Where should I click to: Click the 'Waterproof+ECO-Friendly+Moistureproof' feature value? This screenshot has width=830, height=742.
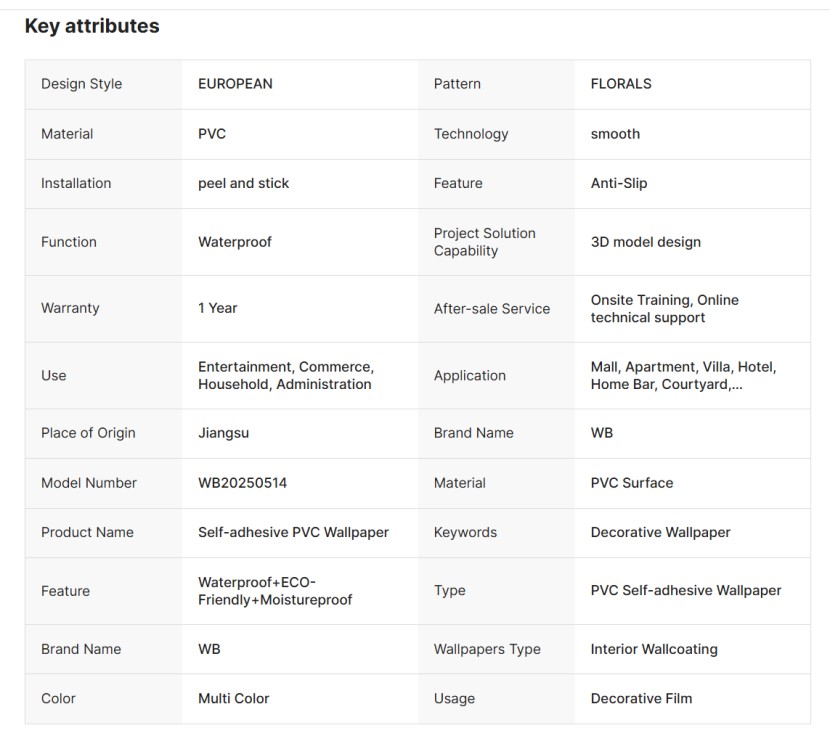pos(275,590)
